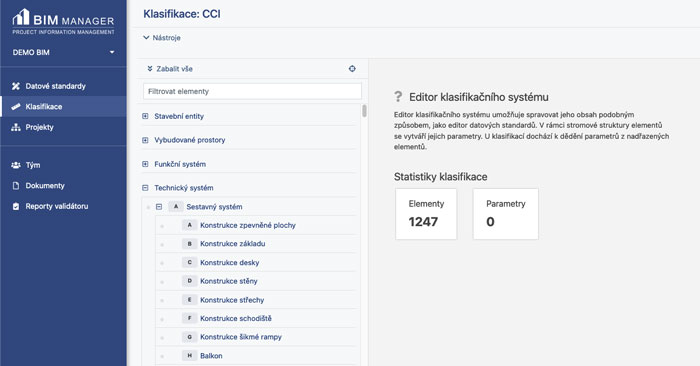Viewport: 700px width, 366px height.
Task: Click the Statistiky klasifikace heading
Action: pyautogui.click(x=441, y=177)
